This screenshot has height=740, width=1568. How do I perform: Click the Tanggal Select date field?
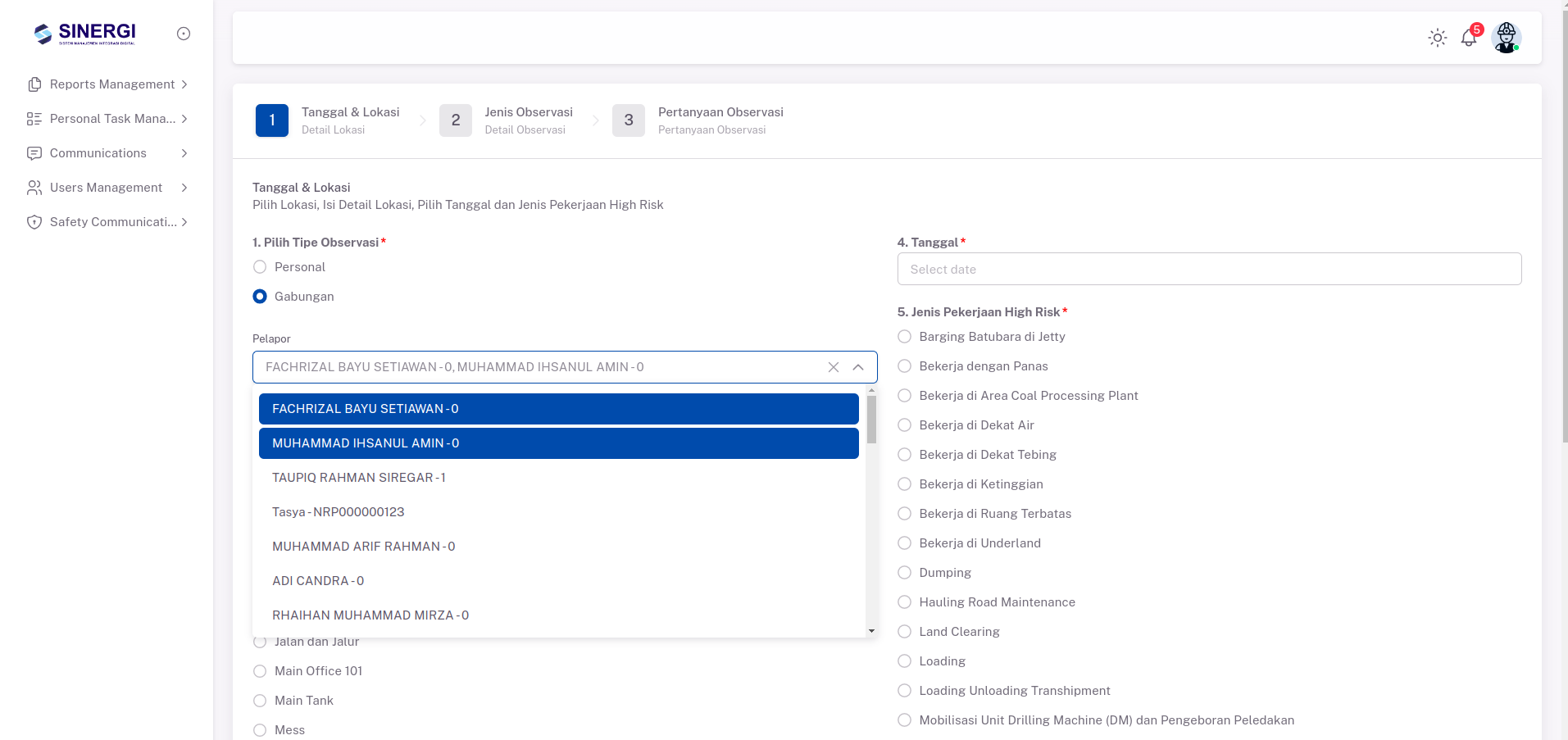click(1209, 269)
